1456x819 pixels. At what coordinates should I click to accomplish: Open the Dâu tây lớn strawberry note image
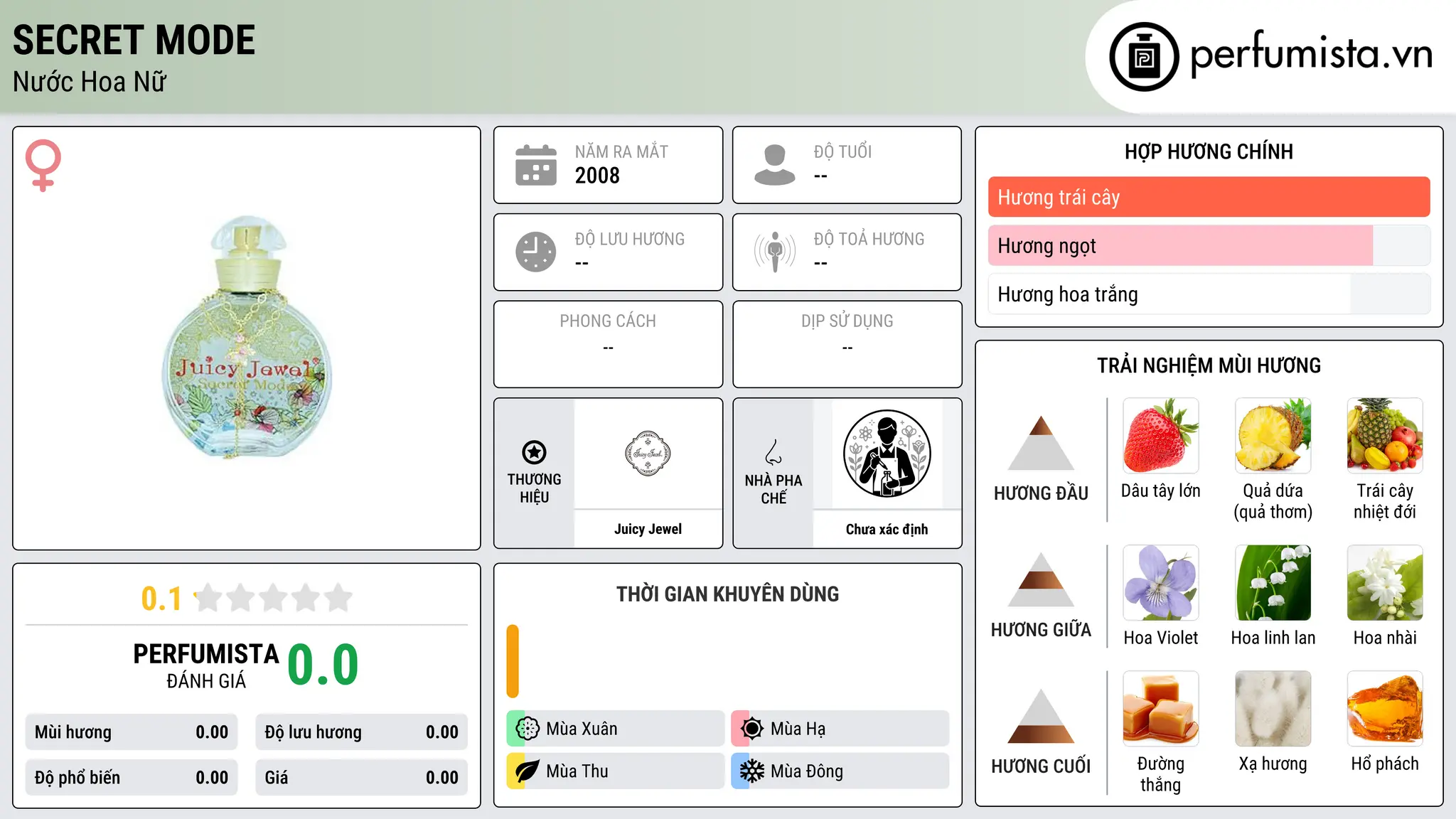tap(1161, 436)
